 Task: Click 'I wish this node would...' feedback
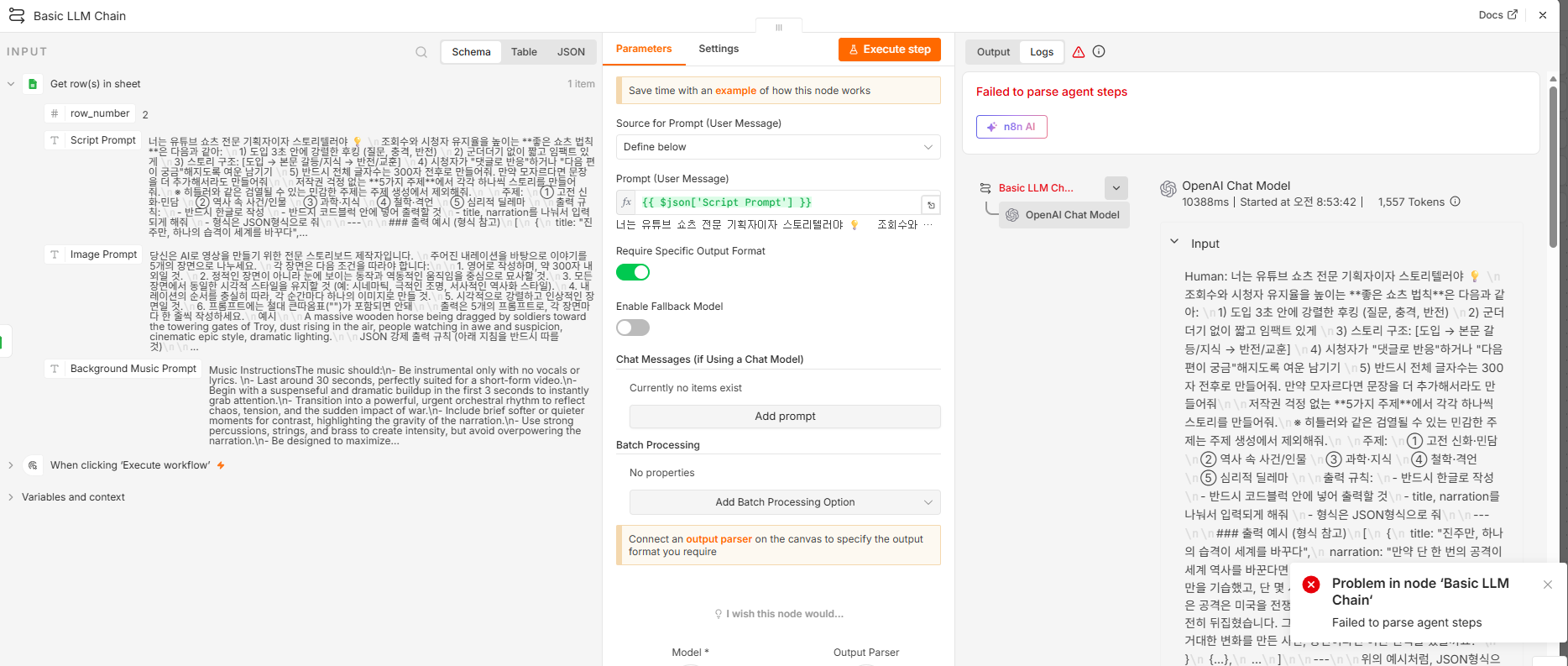coord(778,614)
